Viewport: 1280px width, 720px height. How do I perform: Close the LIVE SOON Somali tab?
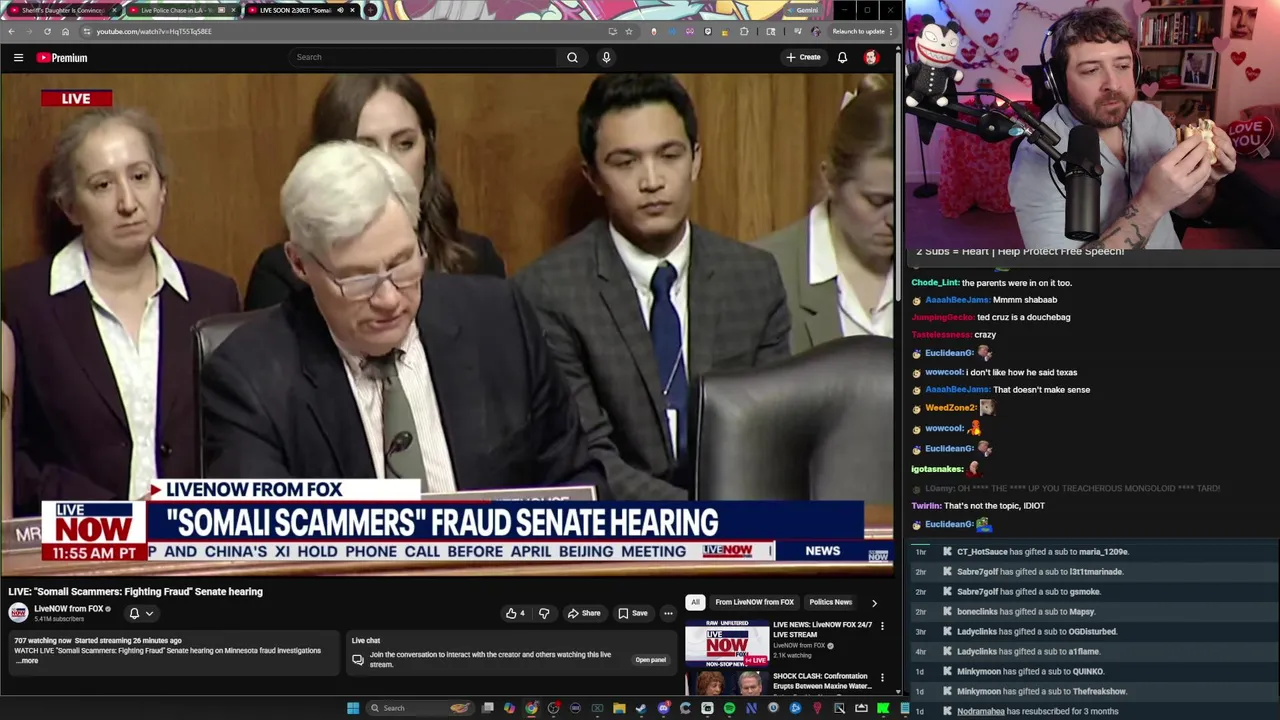(x=352, y=10)
